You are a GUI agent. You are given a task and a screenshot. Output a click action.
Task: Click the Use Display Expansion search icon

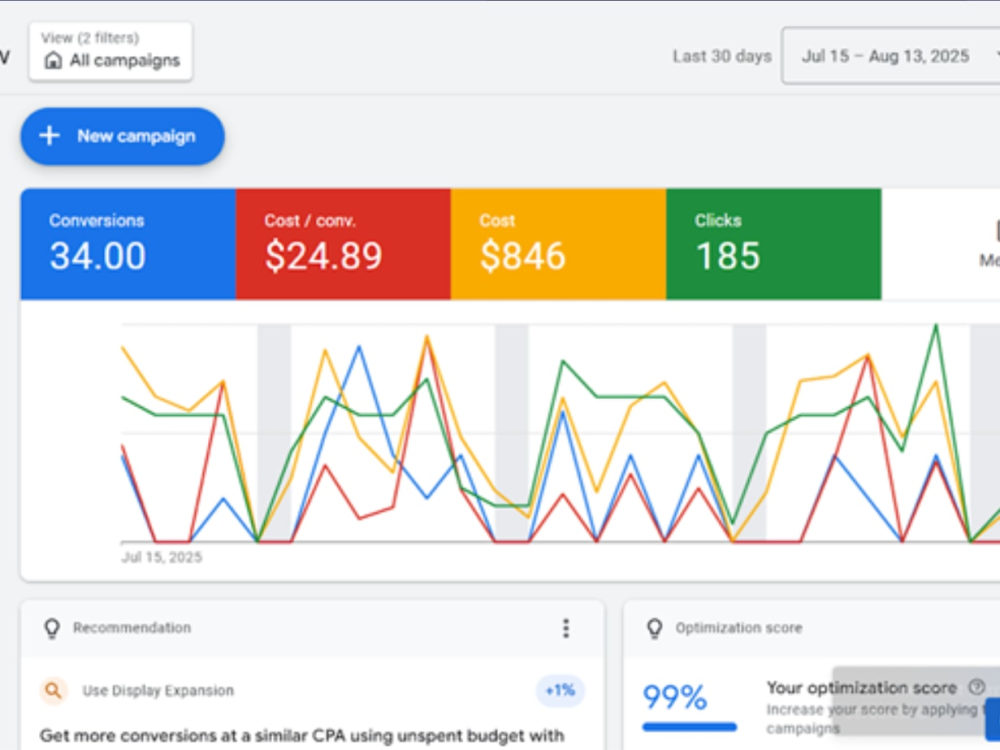click(x=54, y=691)
